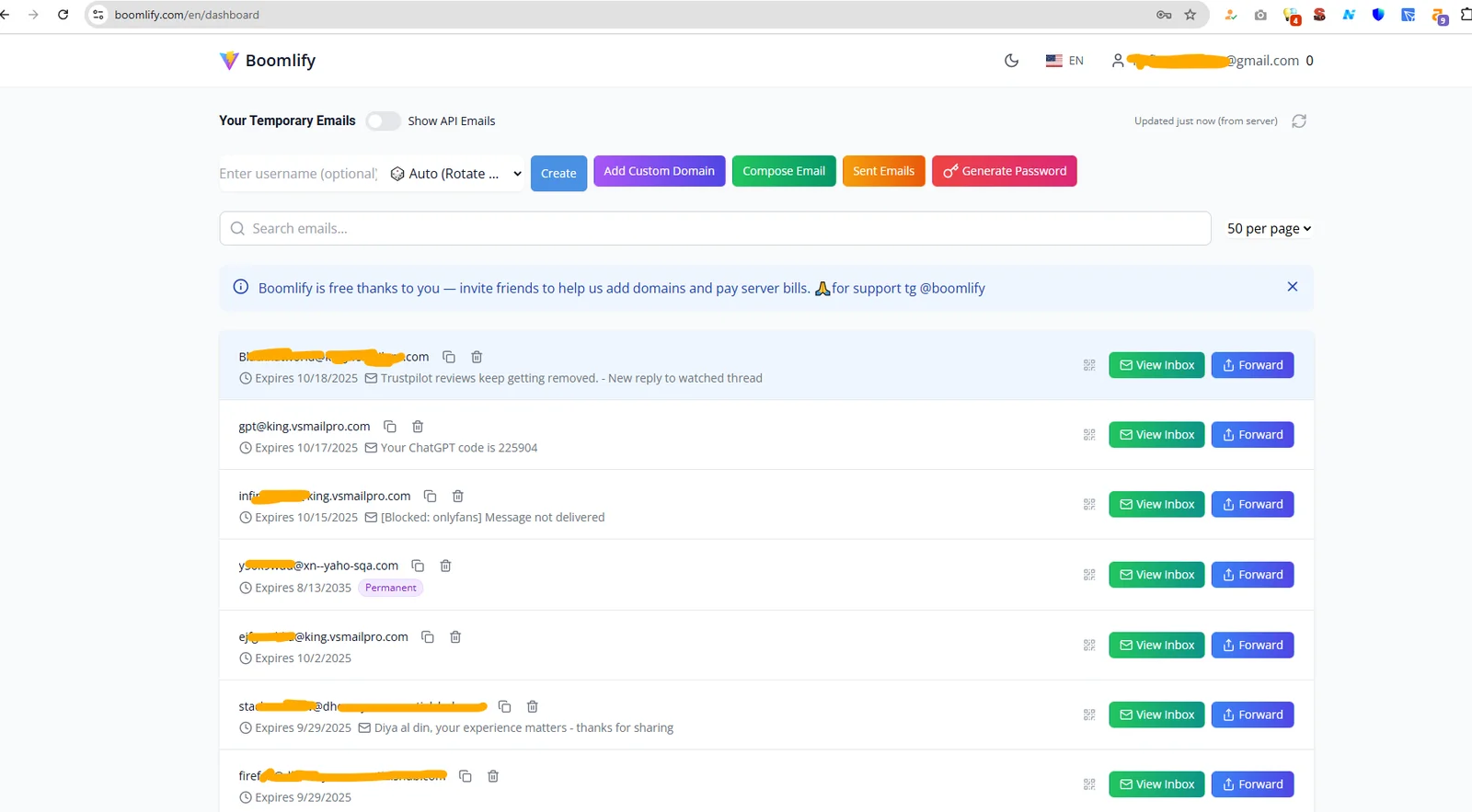Open saved password key icon

coord(1164,15)
